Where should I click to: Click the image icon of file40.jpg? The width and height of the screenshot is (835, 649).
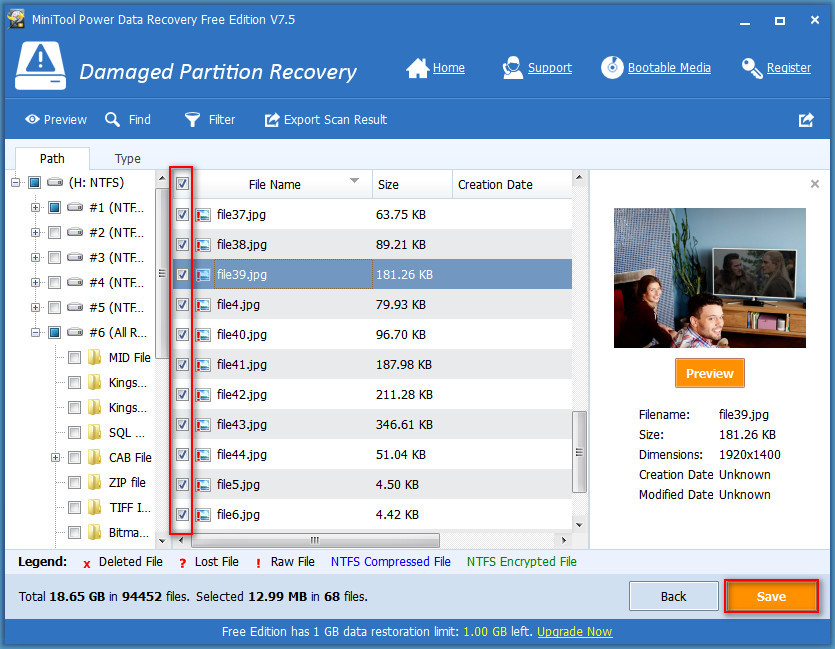[203, 335]
